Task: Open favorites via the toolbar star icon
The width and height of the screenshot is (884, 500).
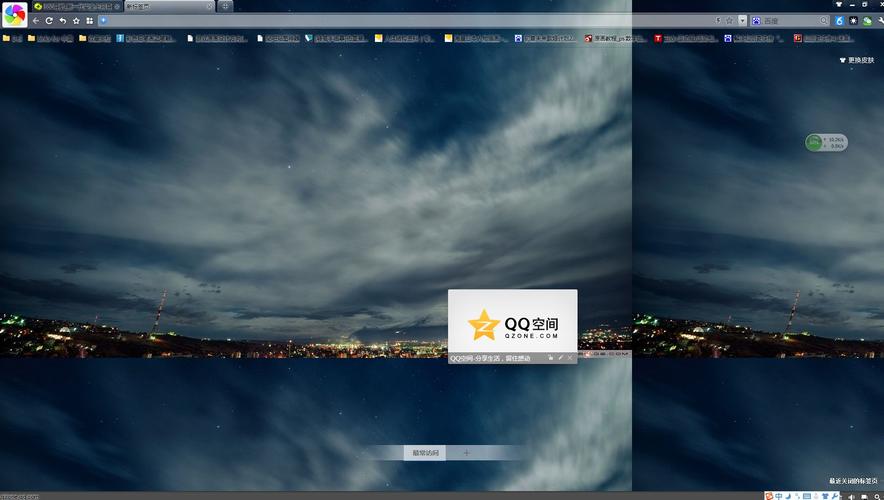Action: coord(76,21)
